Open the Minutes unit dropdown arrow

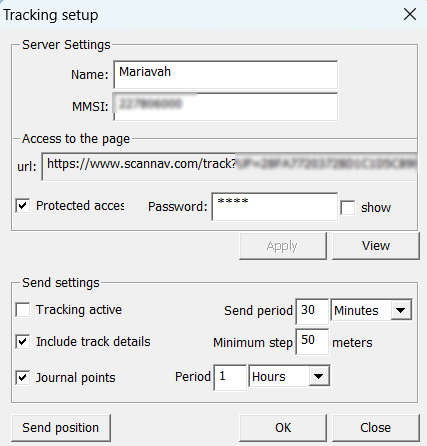[x=401, y=310]
